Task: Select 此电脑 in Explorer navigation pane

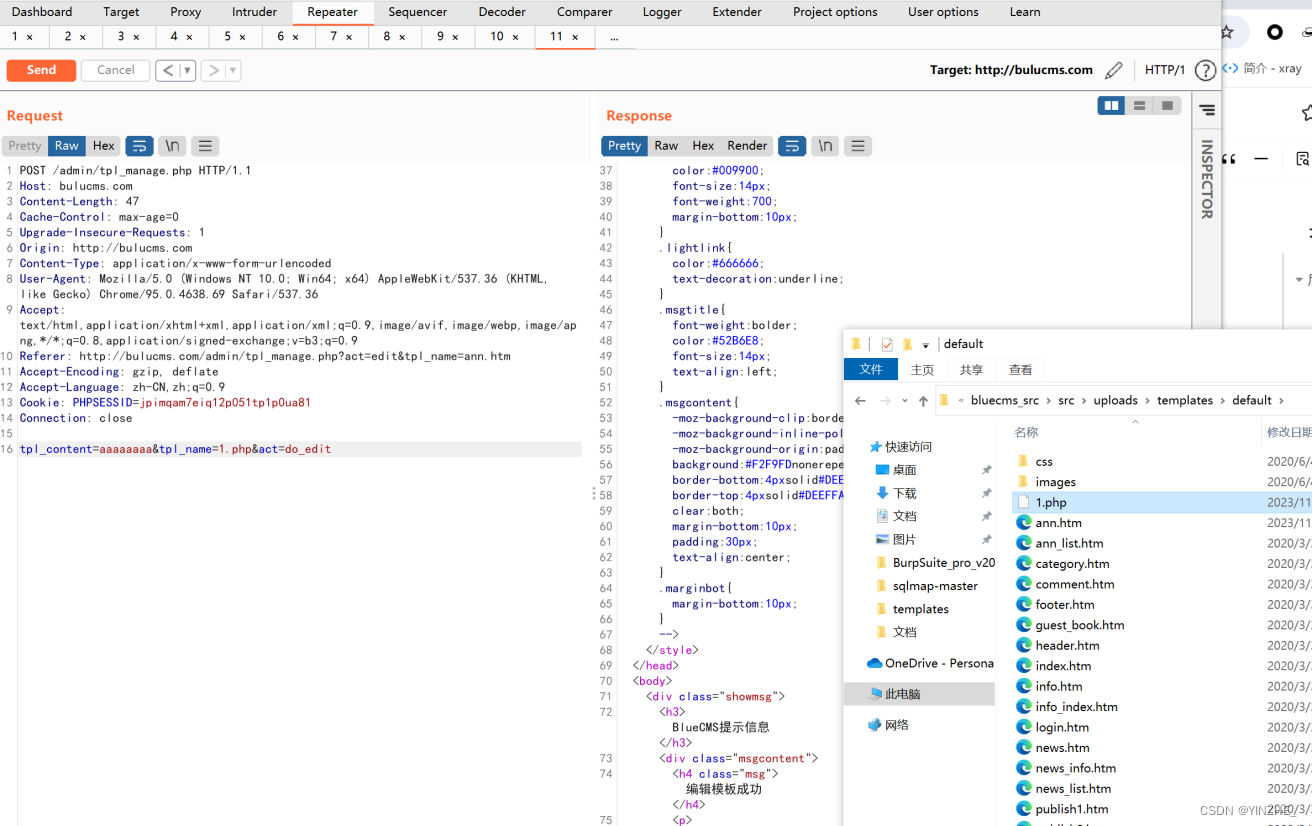Action: (x=920, y=694)
